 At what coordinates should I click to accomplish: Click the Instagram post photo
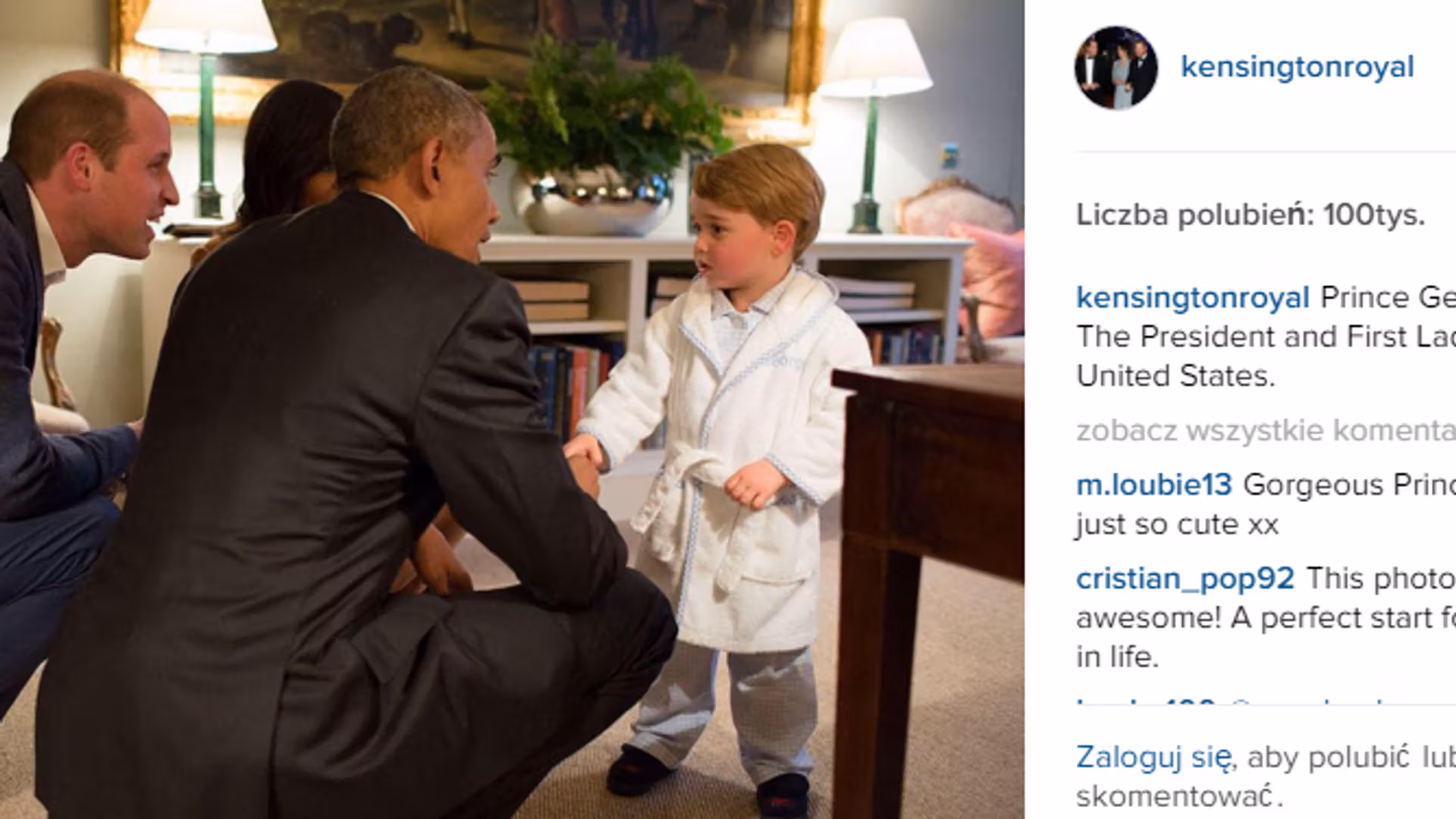point(512,409)
